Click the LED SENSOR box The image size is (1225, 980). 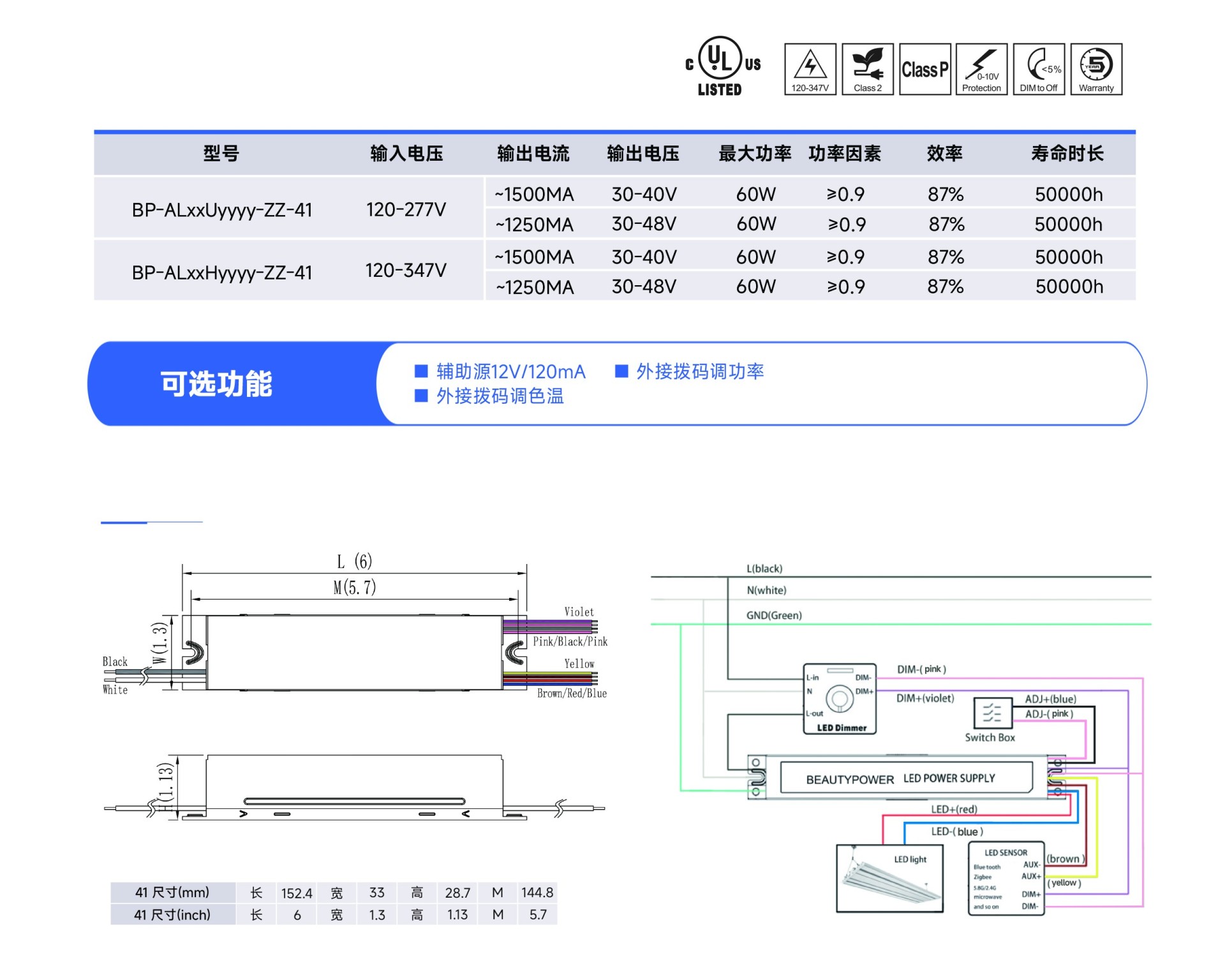1006,878
